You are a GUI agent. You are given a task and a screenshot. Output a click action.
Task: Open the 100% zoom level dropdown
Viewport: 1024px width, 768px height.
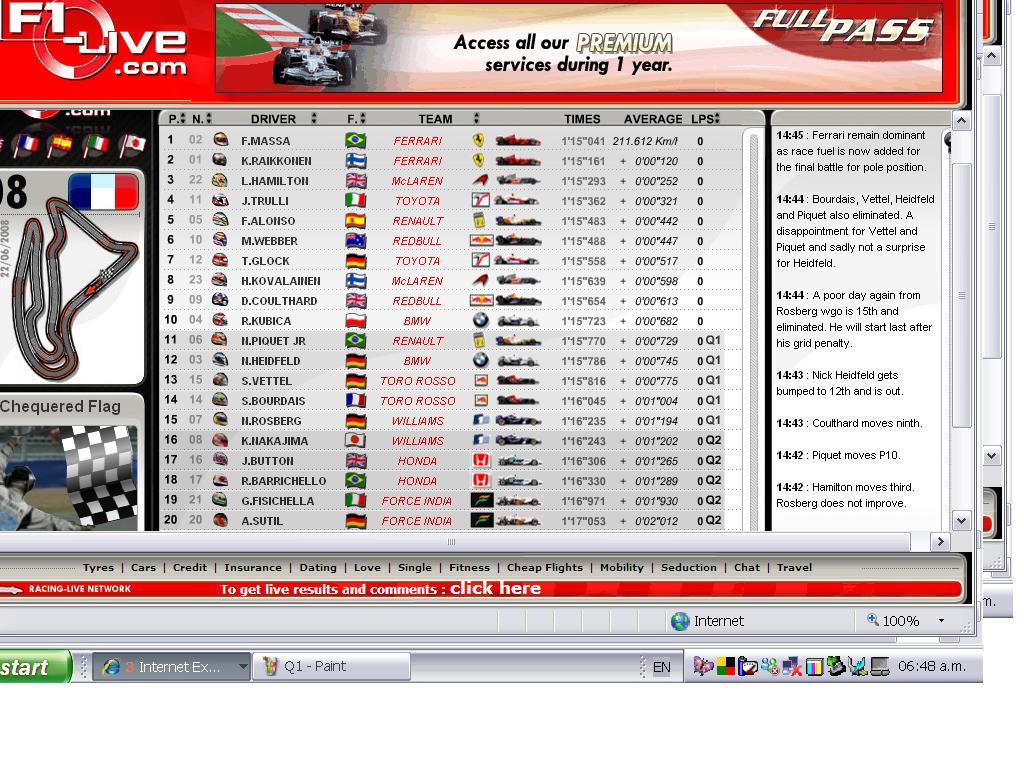(941, 621)
